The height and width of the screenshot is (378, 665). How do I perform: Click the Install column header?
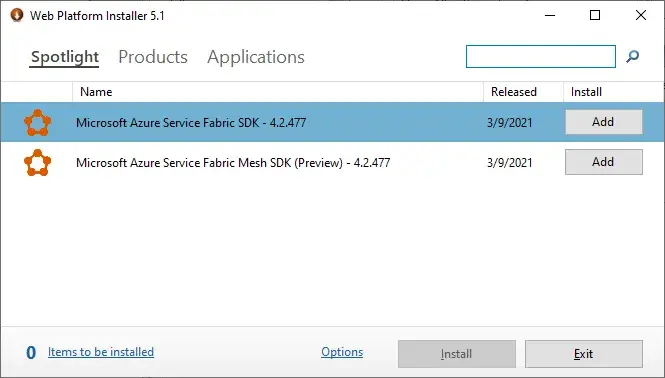coord(614,92)
